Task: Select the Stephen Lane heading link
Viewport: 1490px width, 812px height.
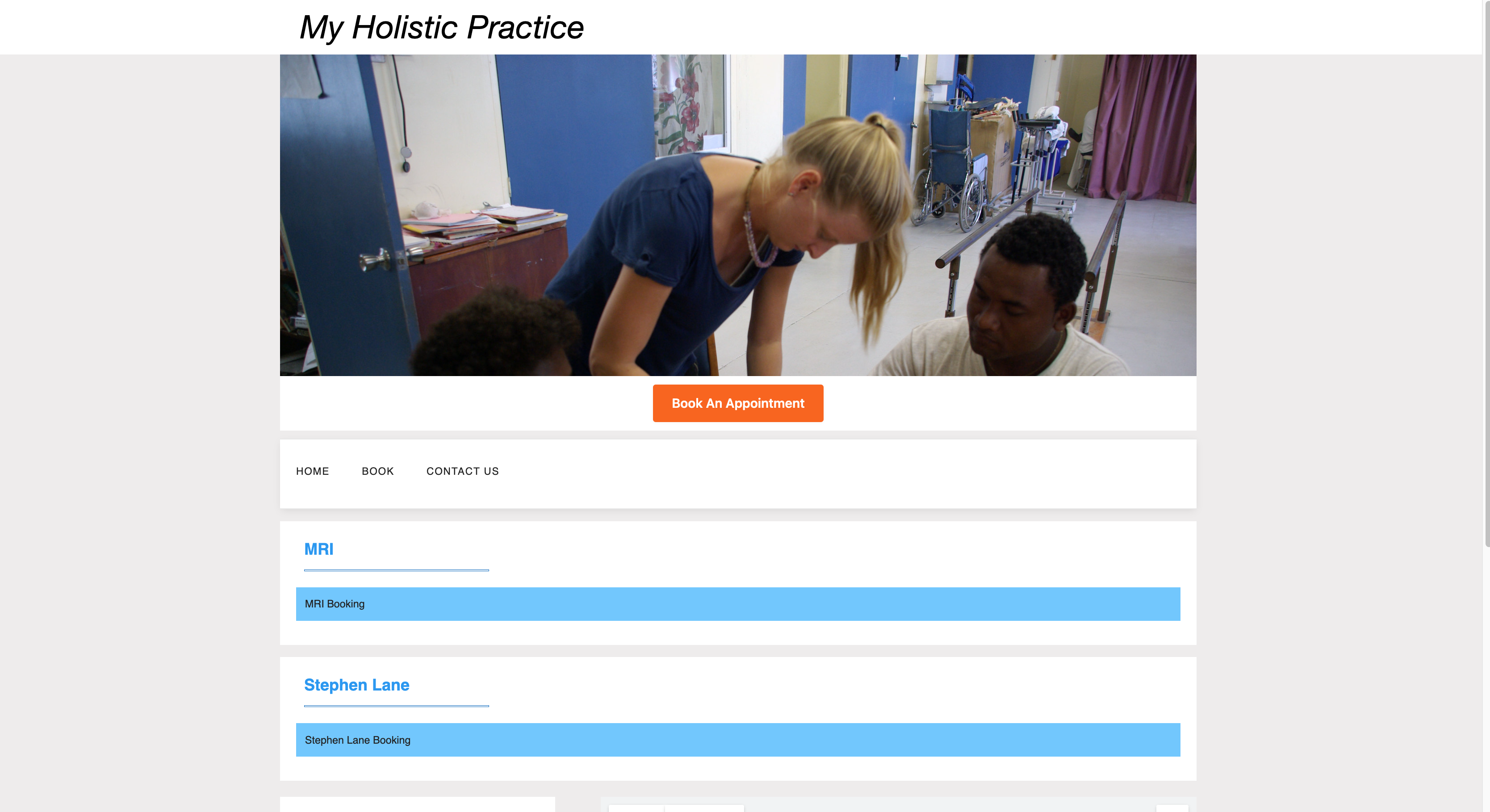Action: coord(356,685)
